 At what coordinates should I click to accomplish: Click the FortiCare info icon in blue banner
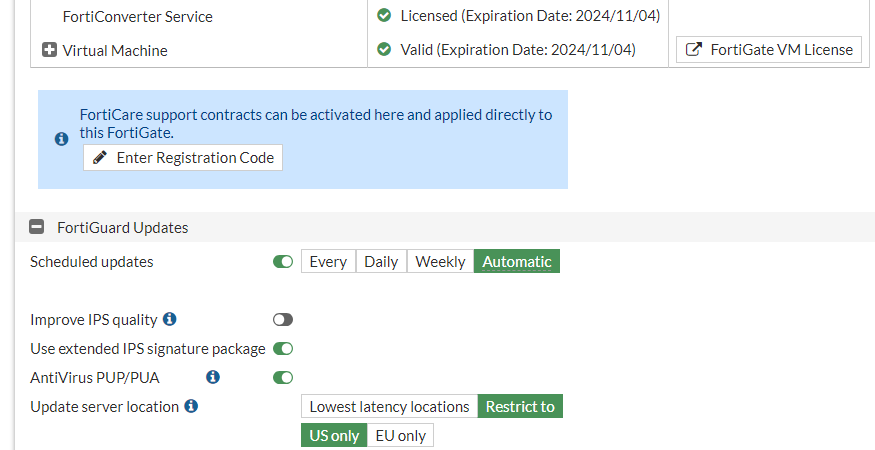61,139
